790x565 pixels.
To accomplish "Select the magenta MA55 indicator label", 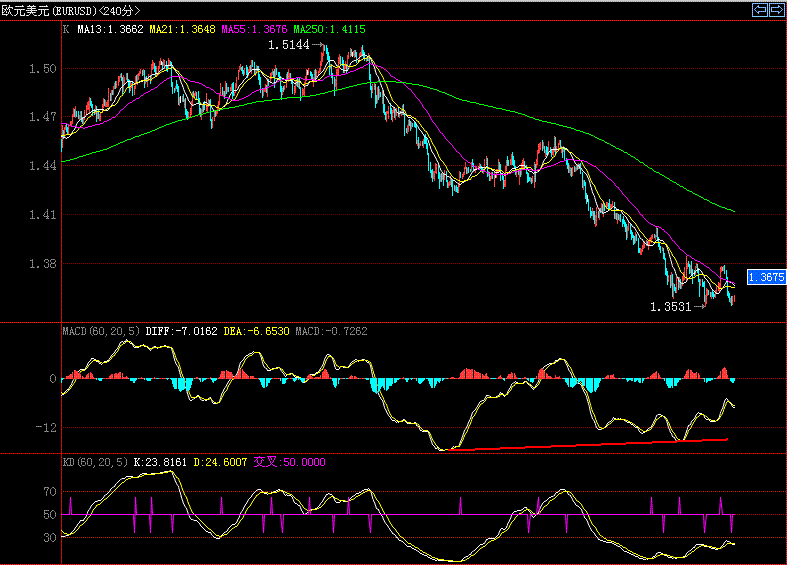I will point(252,30).
